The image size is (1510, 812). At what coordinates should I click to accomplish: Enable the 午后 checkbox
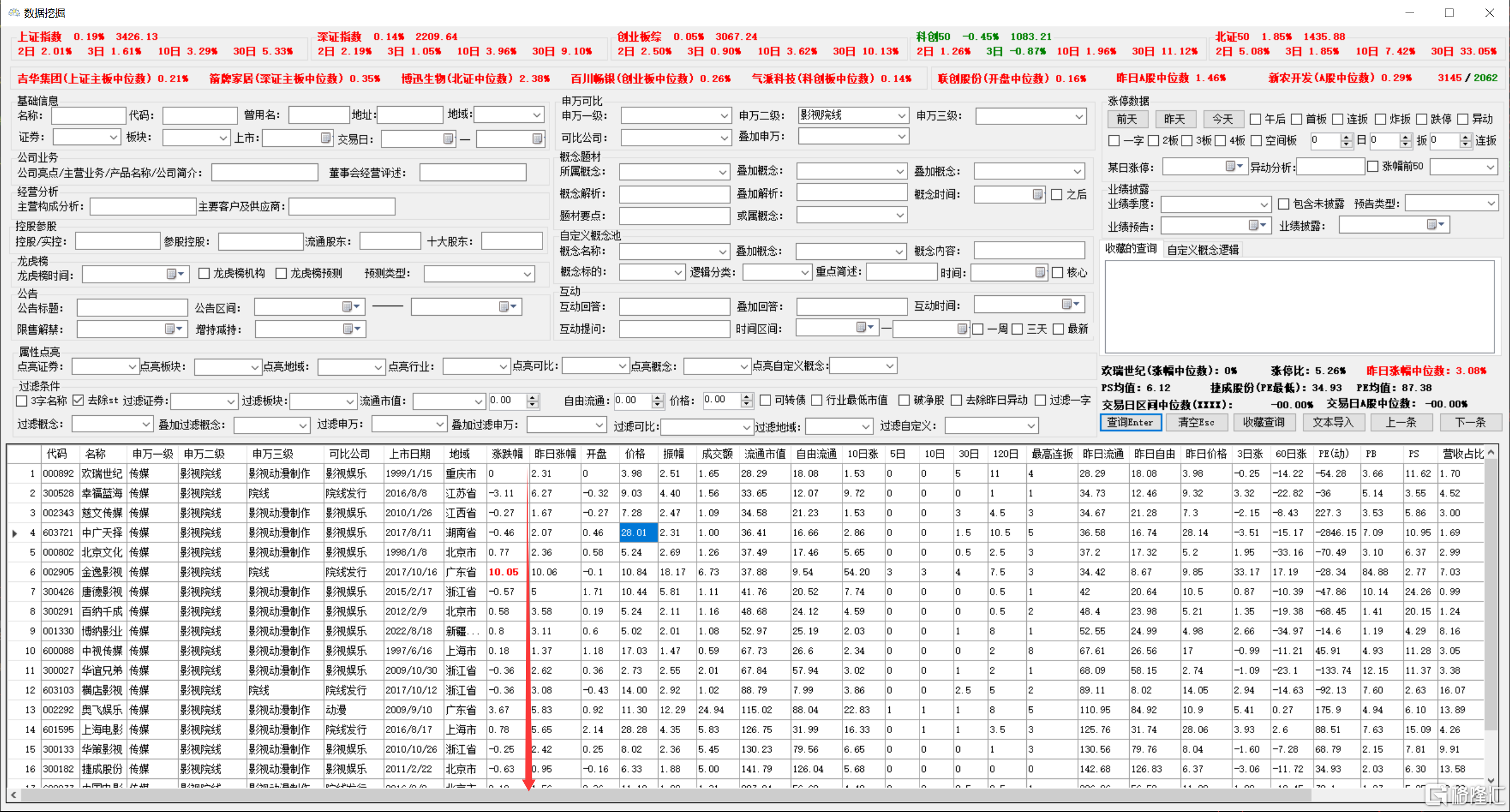point(1255,119)
